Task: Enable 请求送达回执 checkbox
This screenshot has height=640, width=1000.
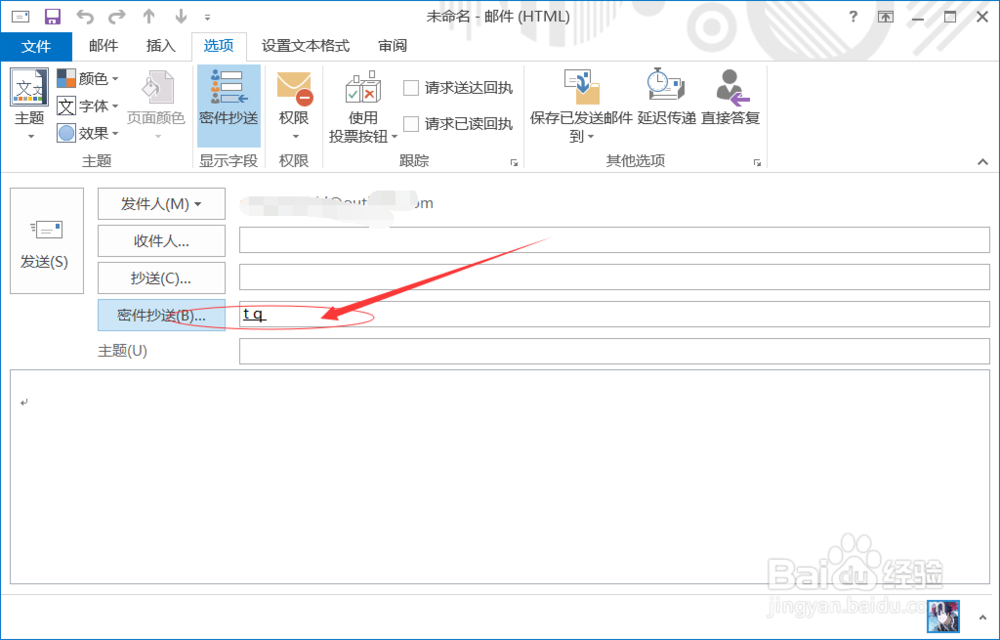Action: pyautogui.click(x=411, y=88)
